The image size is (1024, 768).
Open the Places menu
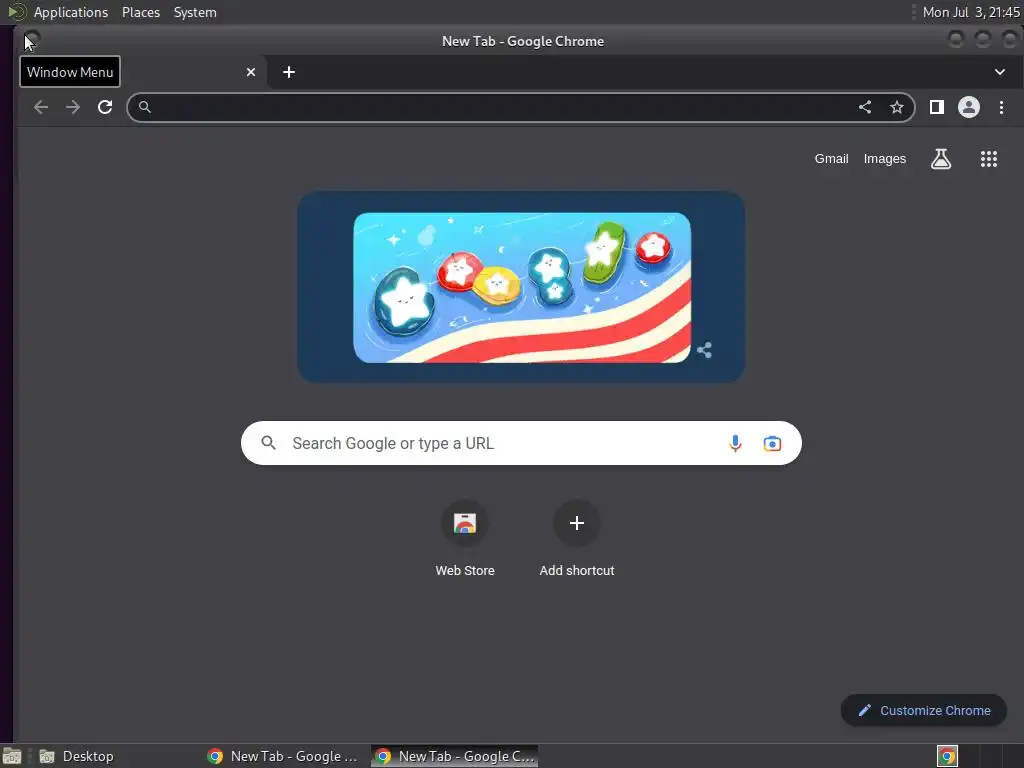tap(141, 12)
